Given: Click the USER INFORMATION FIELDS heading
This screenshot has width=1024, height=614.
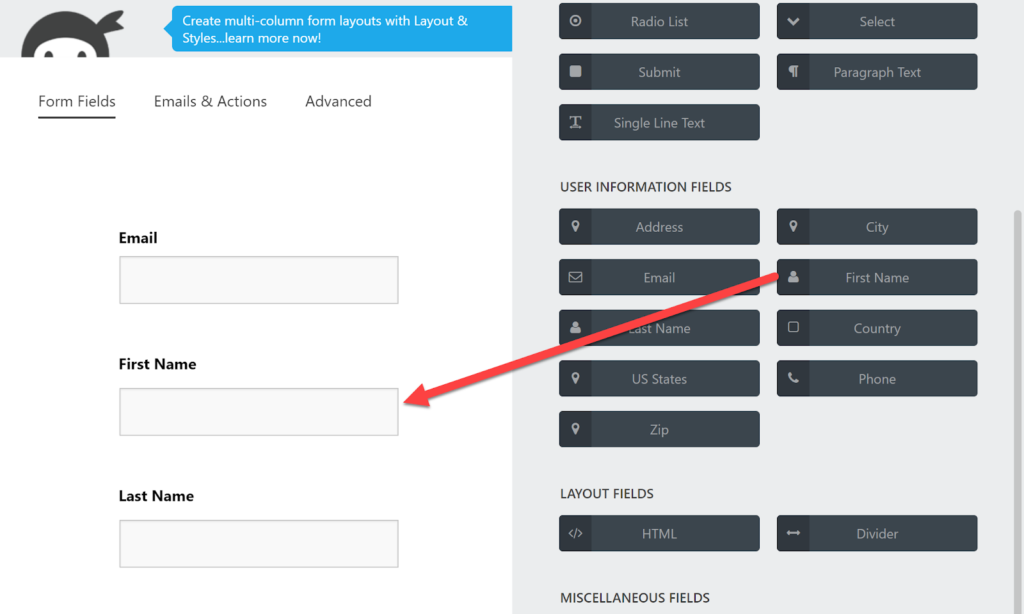Looking at the screenshot, I should pos(645,187).
